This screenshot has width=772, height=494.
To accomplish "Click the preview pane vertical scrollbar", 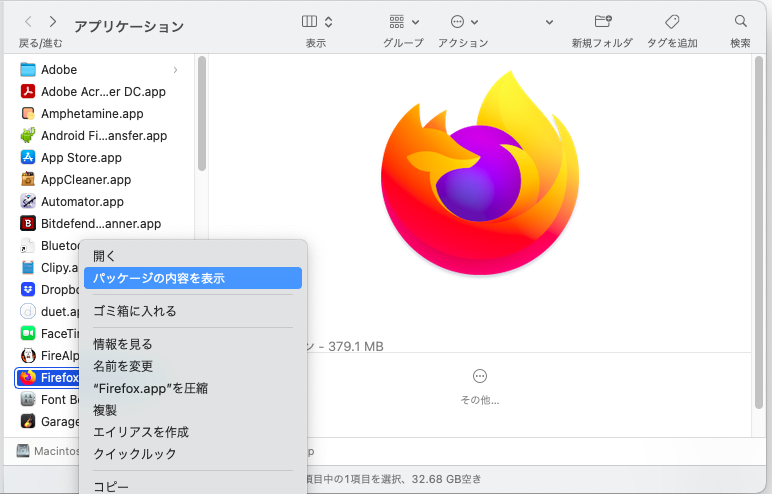I will tap(759, 231).
